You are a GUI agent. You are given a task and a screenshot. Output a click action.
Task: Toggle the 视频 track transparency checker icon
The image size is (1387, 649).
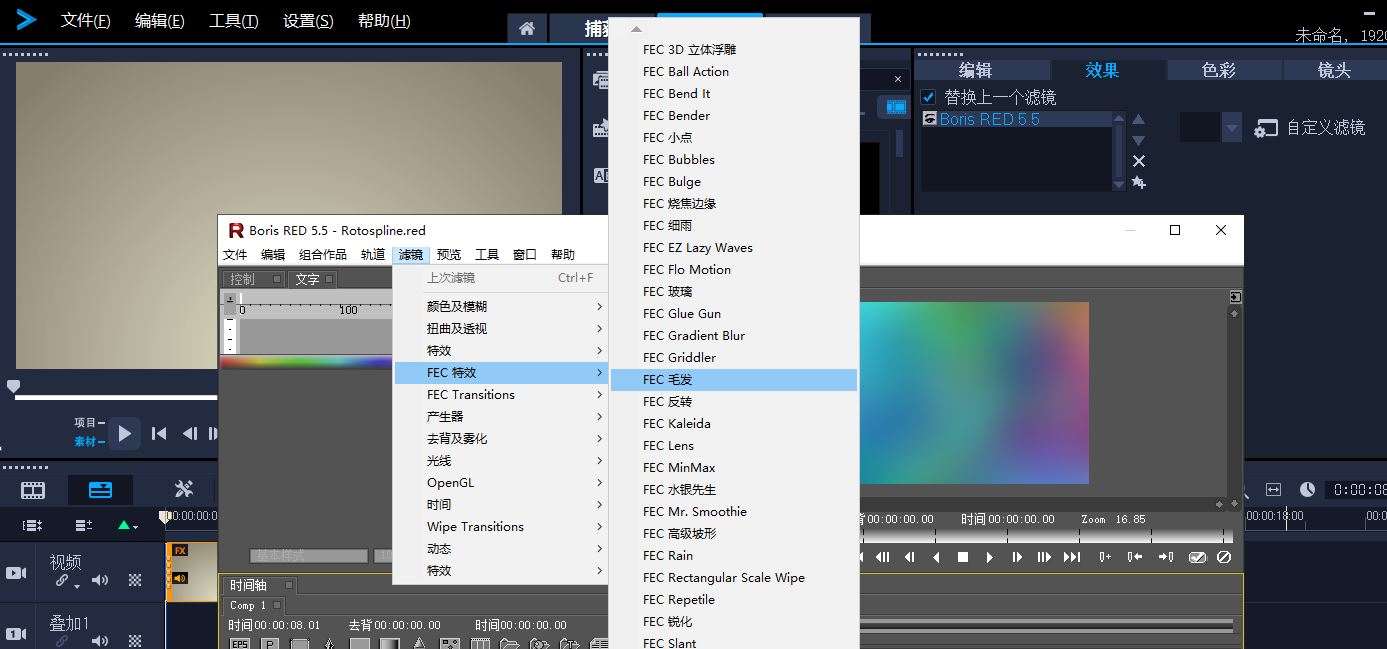(x=135, y=581)
